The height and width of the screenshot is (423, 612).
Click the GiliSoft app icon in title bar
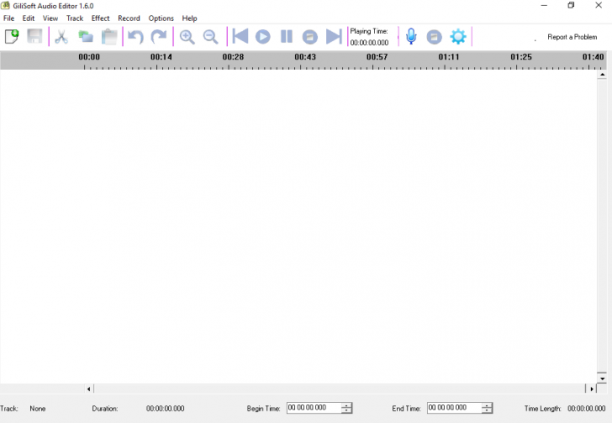click(x=5, y=5)
